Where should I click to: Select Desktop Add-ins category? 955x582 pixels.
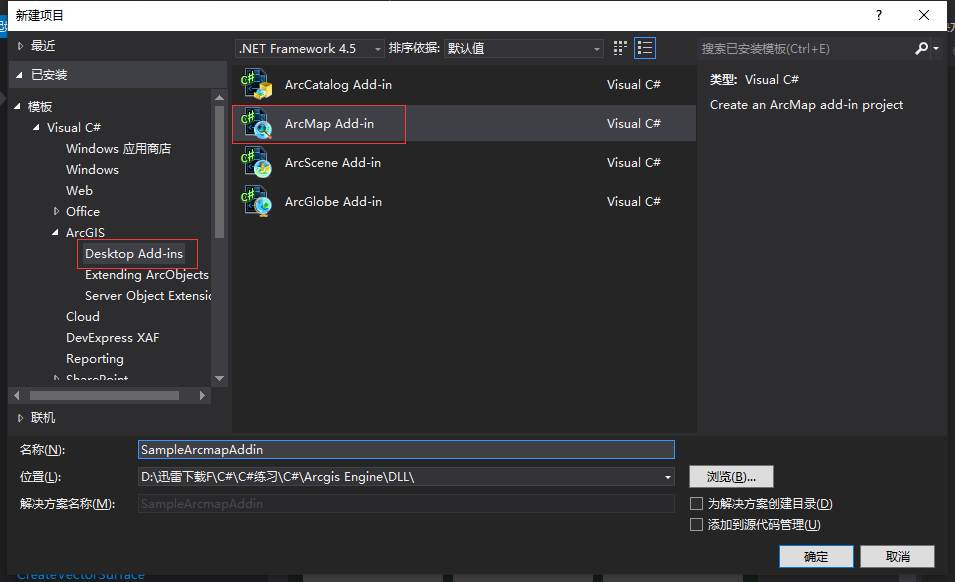pyautogui.click(x=134, y=253)
